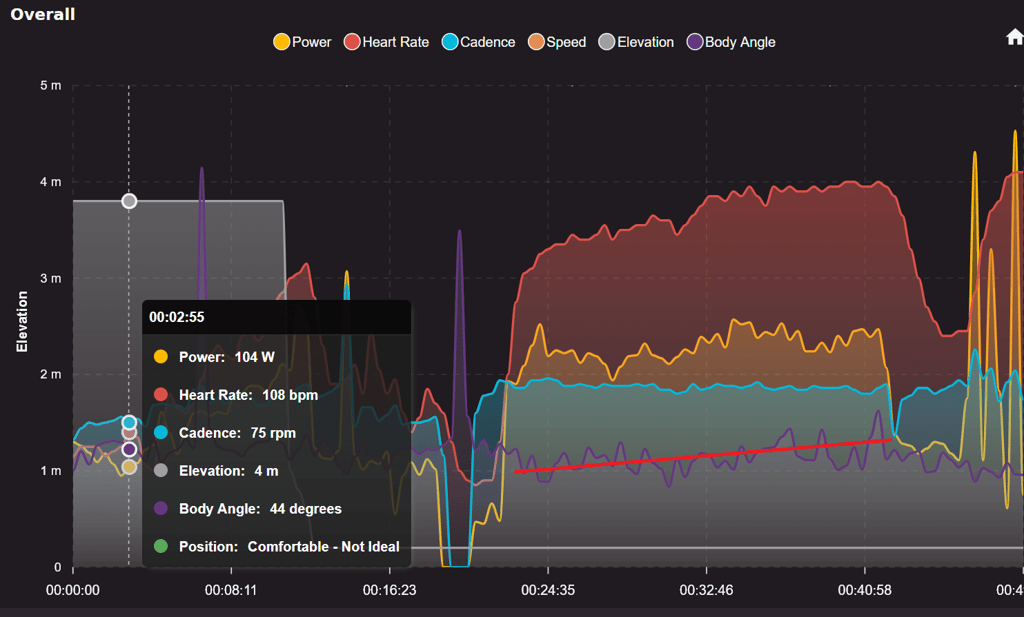Image resolution: width=1024 pixels, height=617 pixels.
Task: Click the 00:40:58 time axis label
Action: point(865,590)
